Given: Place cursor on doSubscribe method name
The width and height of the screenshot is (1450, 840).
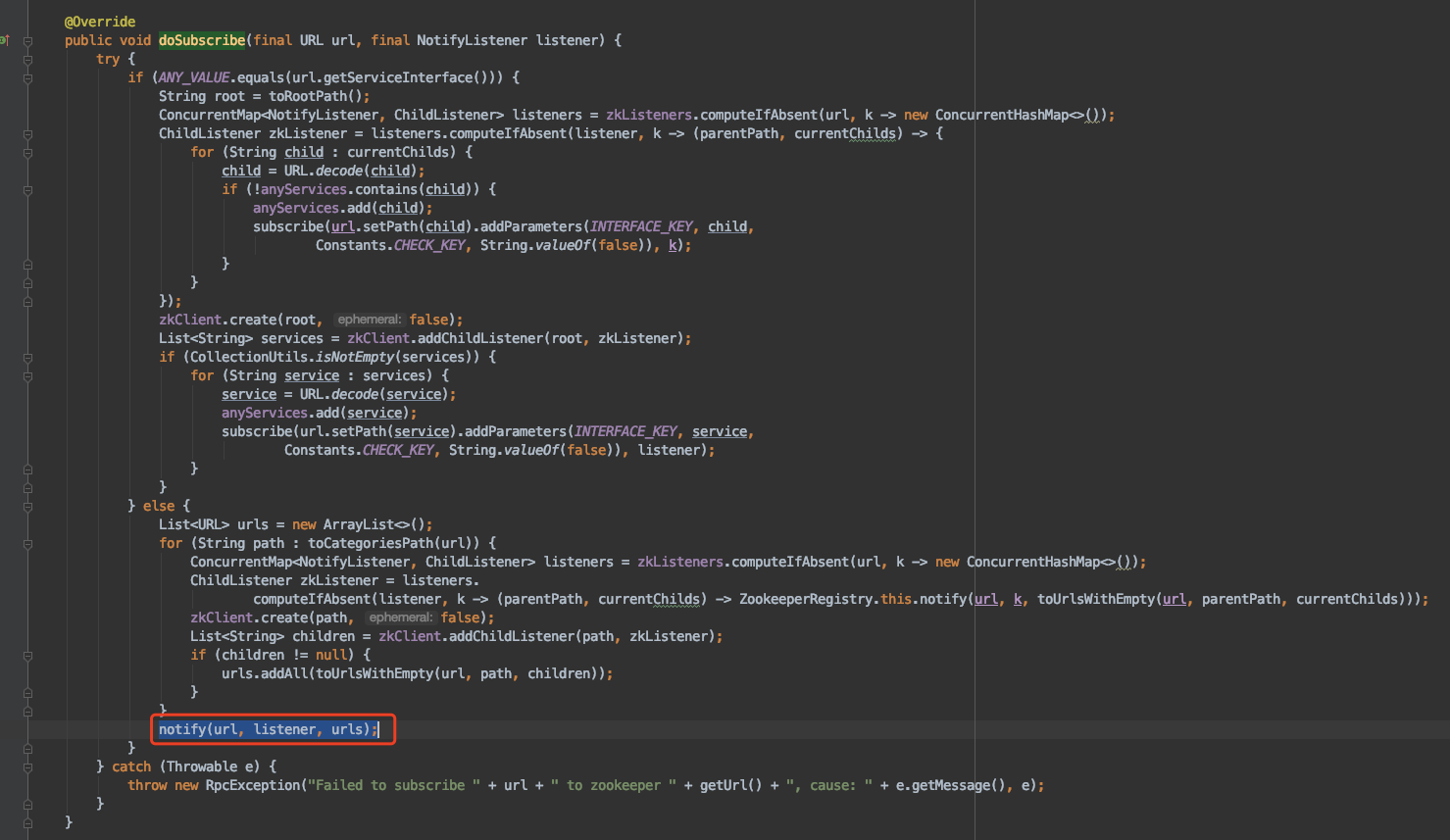Looking at the screenshot, I should click(202, 40).
